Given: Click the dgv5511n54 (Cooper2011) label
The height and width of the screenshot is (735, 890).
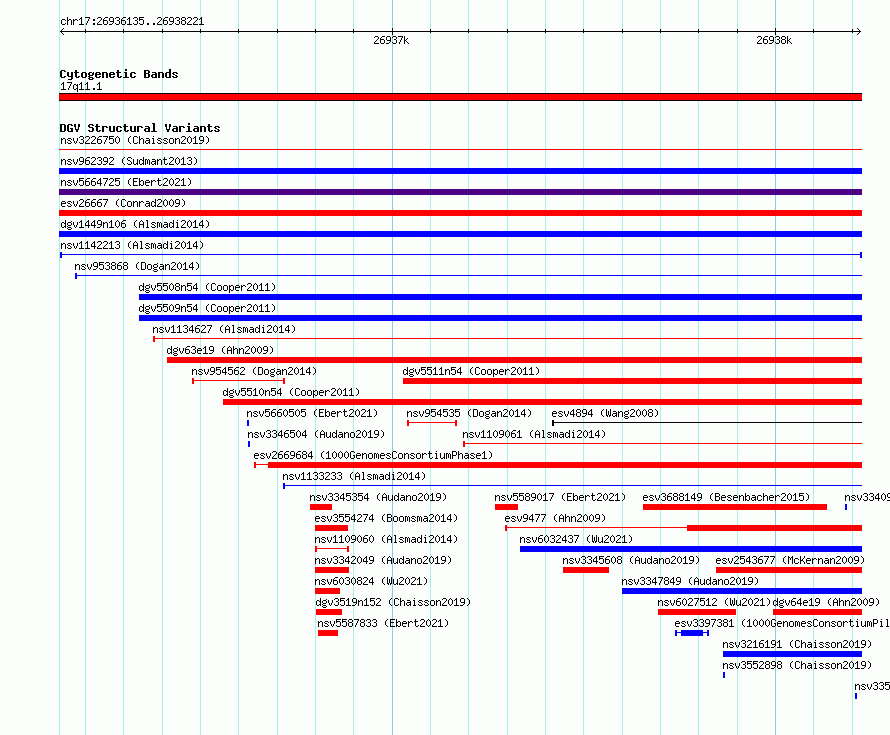Looking at the screenshot, I should click(471, 371).
